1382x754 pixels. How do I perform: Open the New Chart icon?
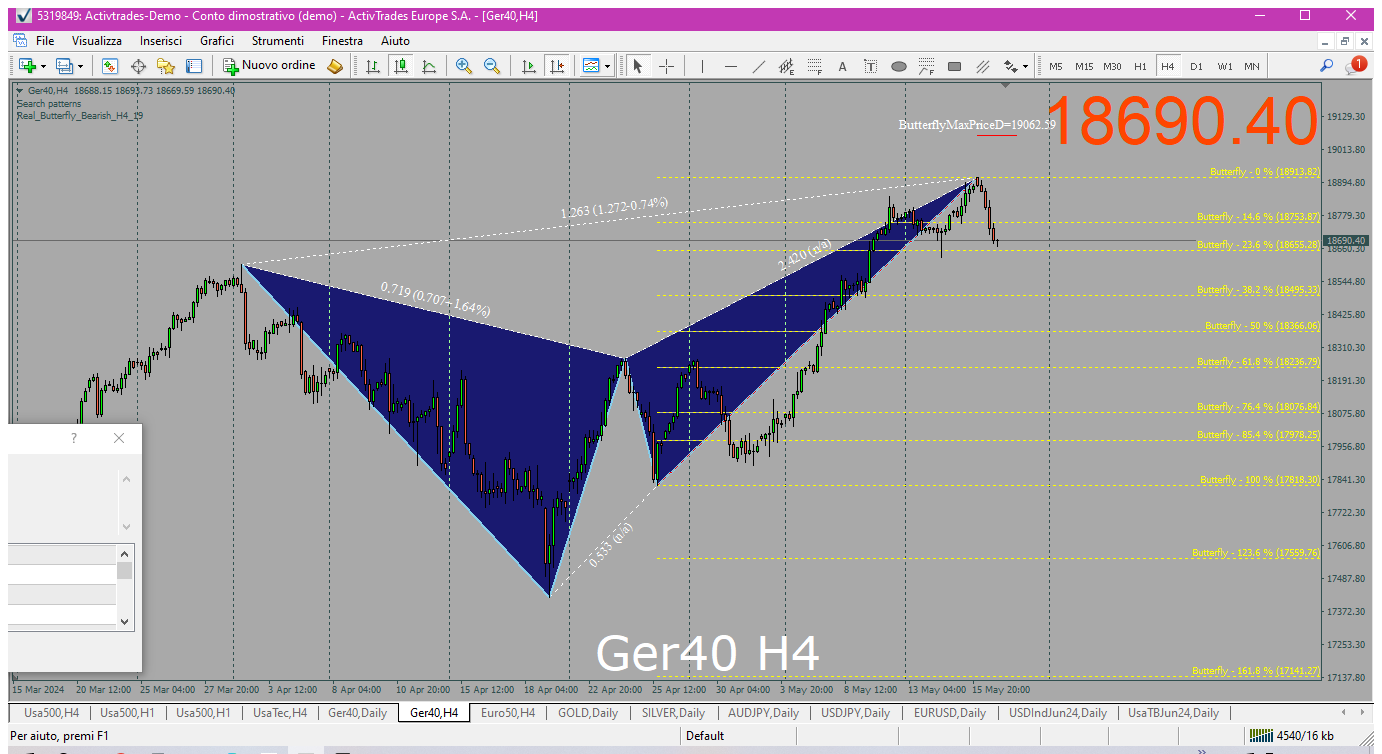(x=27, y=66)
